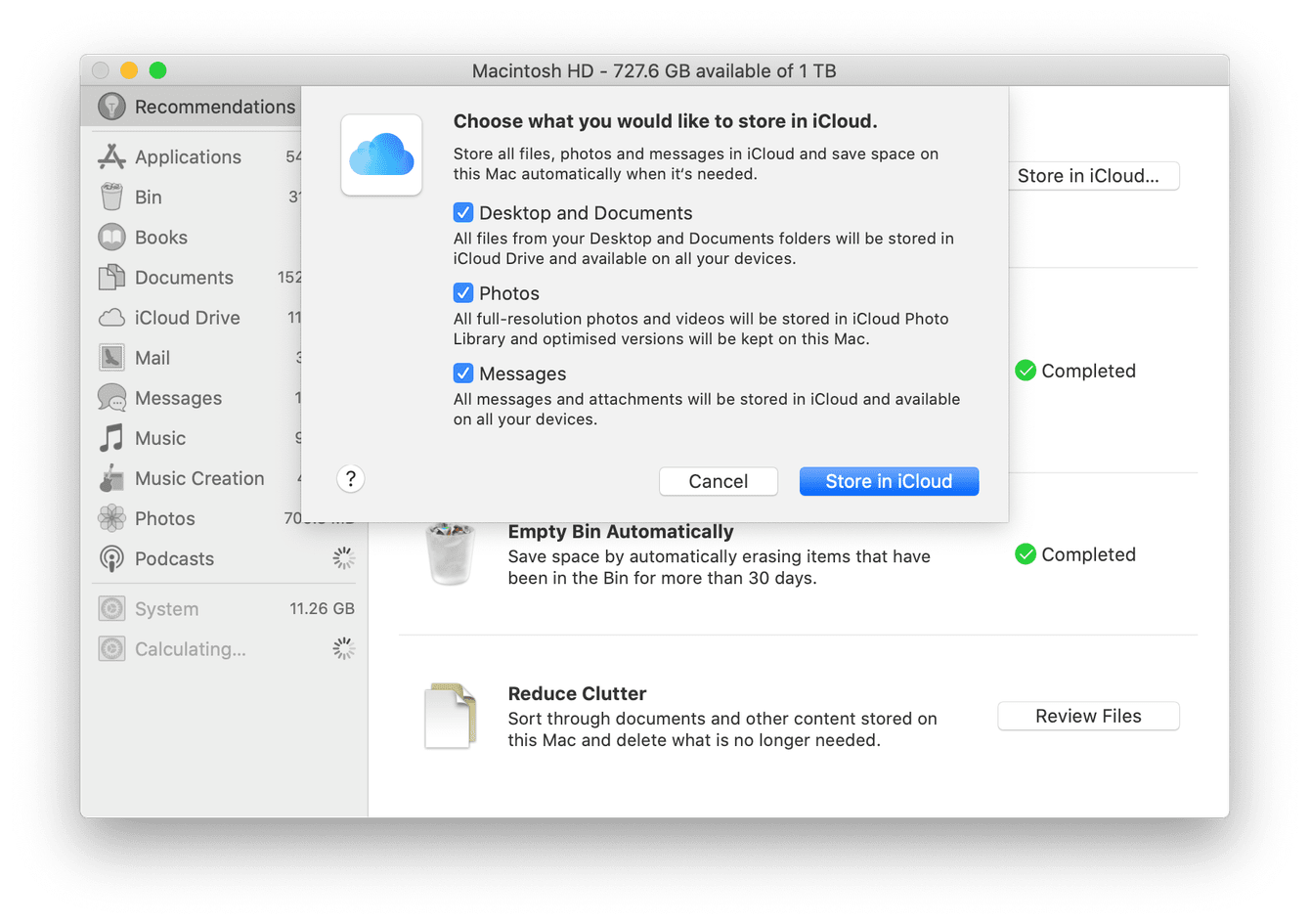Select the Mail sidebar icon
Image resolution: width=1310 pixels, height=924 pixels.
point(112,357)
